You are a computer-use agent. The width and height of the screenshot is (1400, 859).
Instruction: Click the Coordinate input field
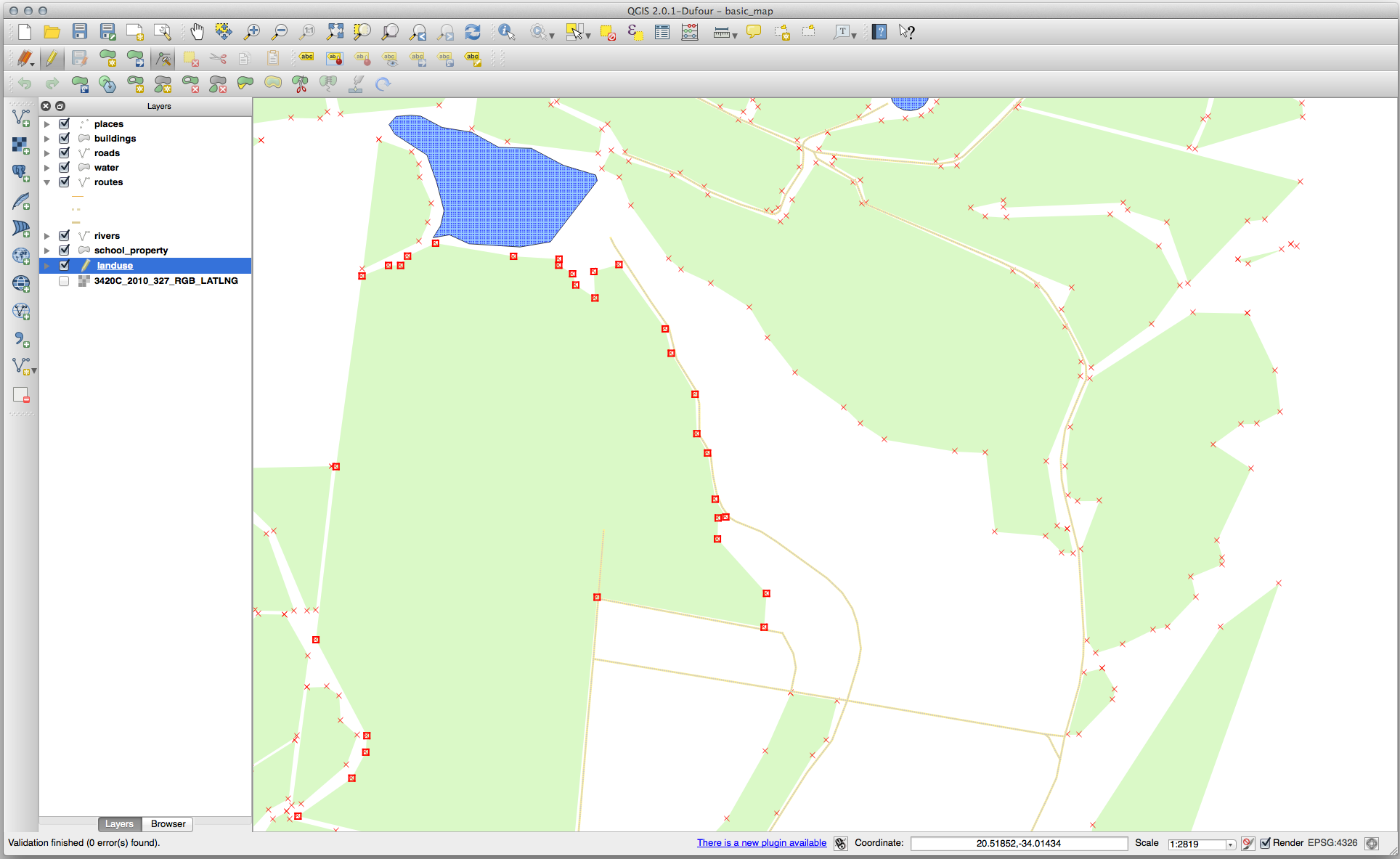pyautogui.click(x=1018, y=843)
